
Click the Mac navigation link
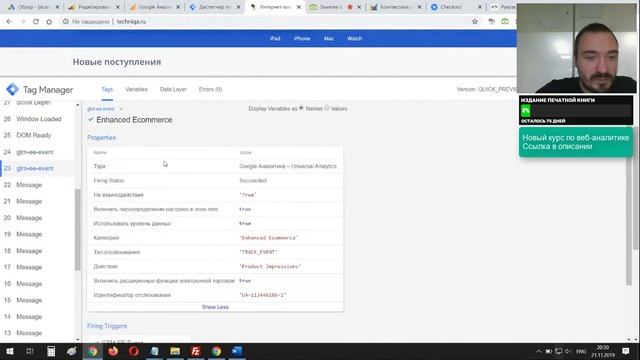(329, 38)
